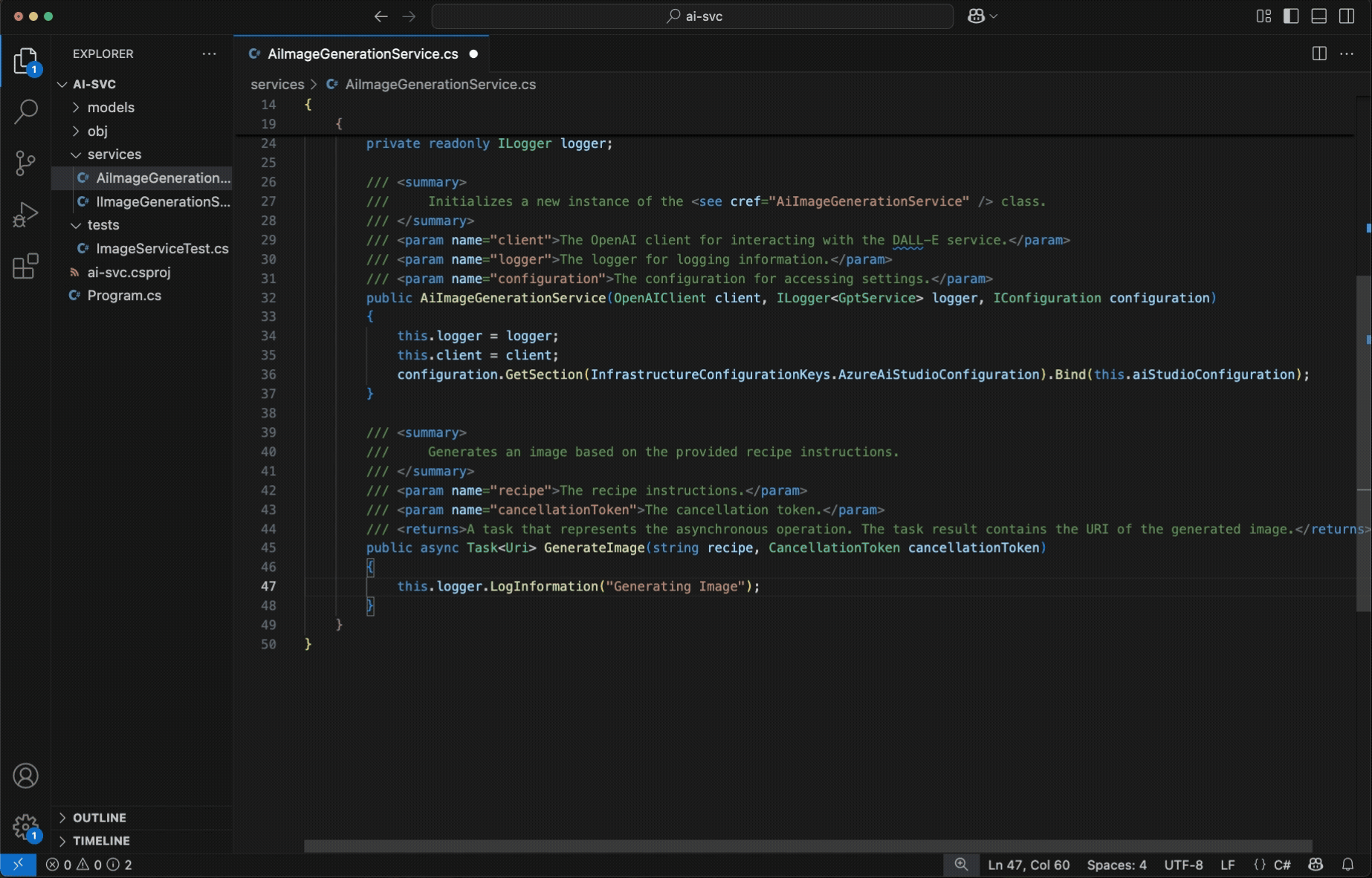This screenshot has height=878, width=1372.
Task: Open the Copilot icon in the status bar
Action: [1316, 865]
